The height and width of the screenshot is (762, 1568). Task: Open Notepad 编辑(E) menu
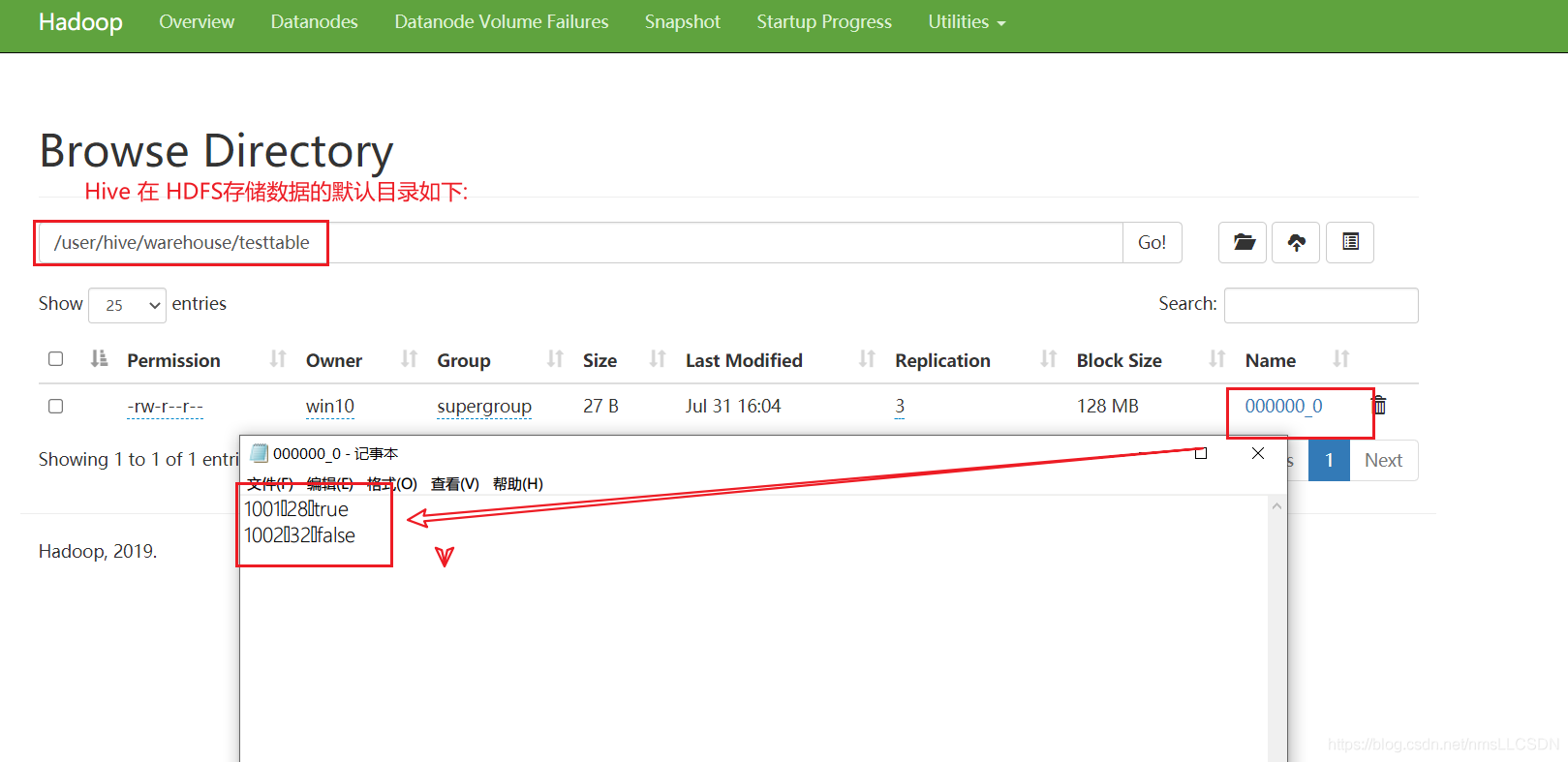330,483
